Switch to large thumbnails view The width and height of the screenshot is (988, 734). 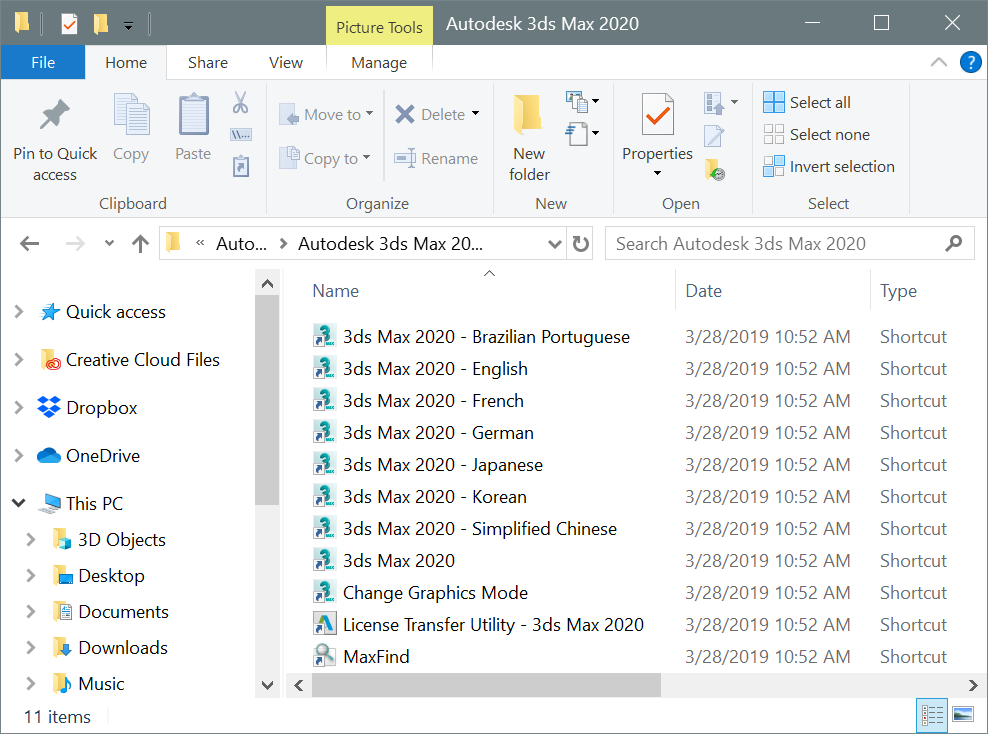pos(962,715)
